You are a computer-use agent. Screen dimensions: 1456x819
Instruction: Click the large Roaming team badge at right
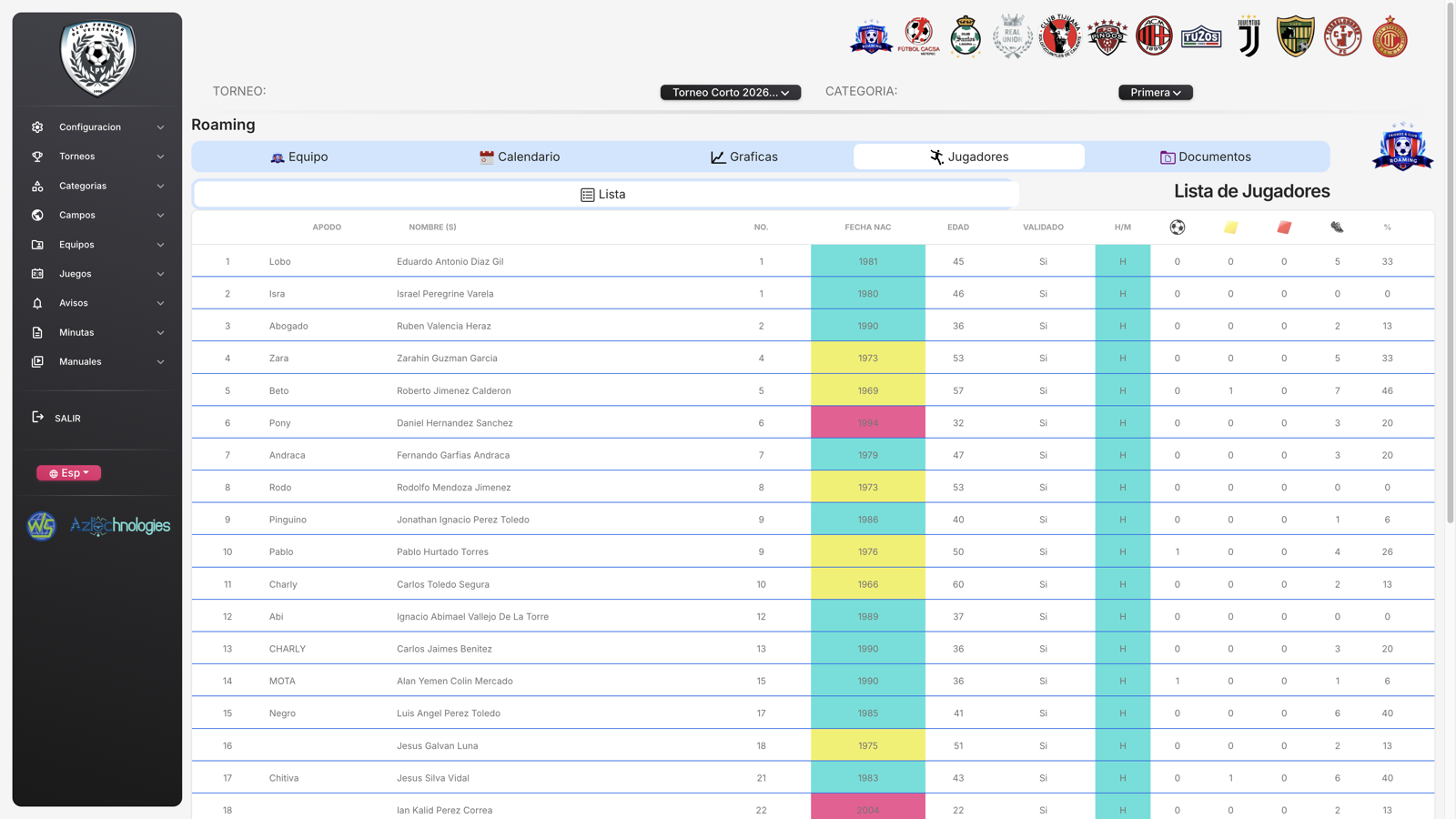(x=1403, y=147)
